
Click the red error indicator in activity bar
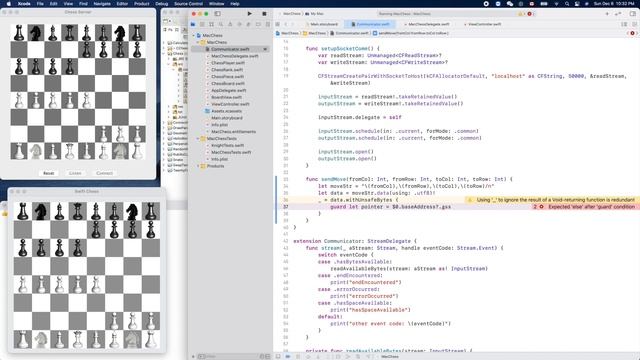click(x=529, y=14)
